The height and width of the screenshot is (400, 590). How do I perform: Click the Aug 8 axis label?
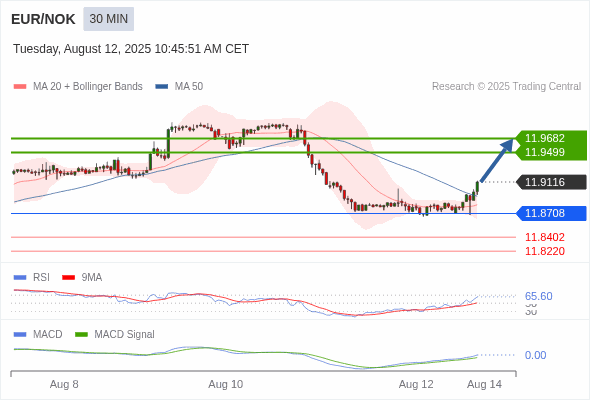64,384
